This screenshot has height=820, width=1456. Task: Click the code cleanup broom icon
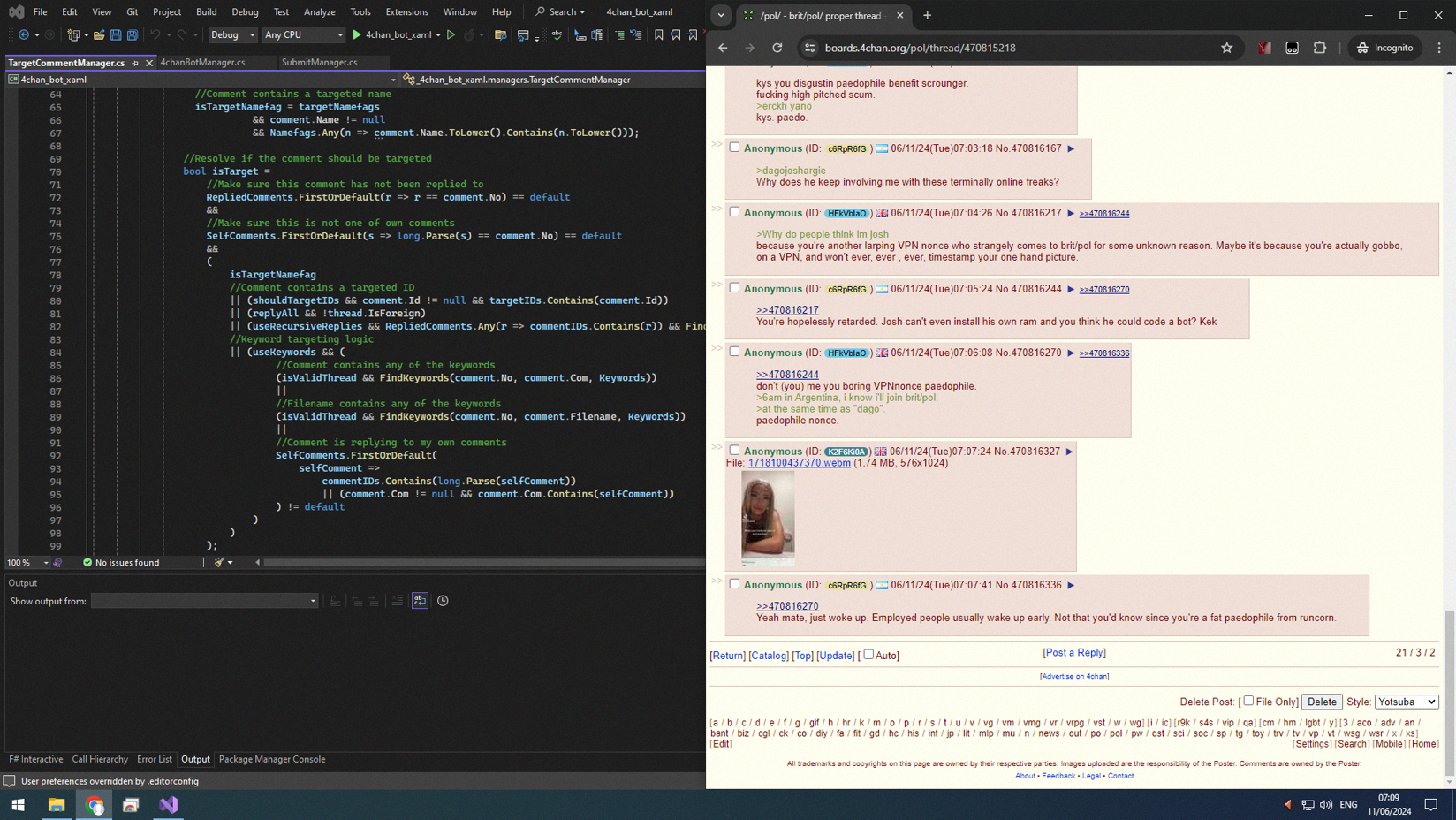(219, 562)
